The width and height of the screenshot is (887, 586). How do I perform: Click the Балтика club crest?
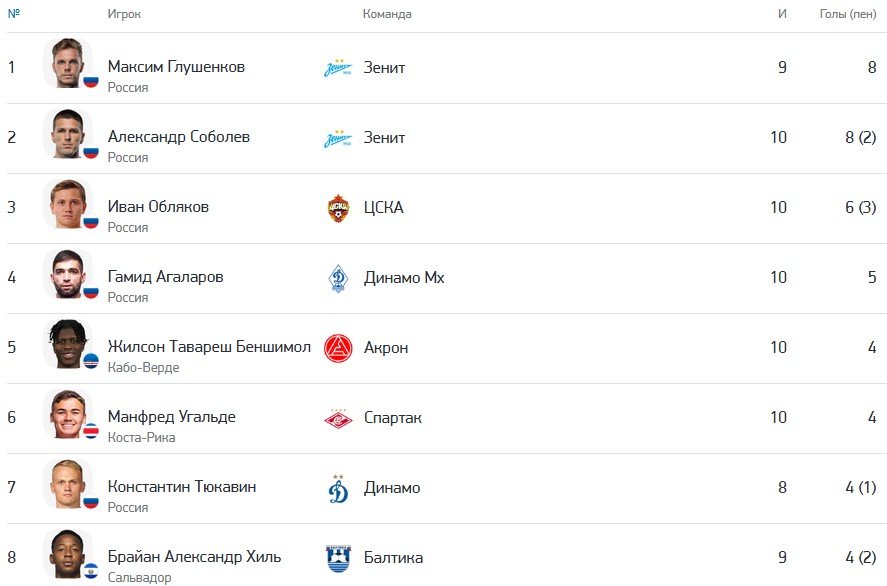pos(338,558)
